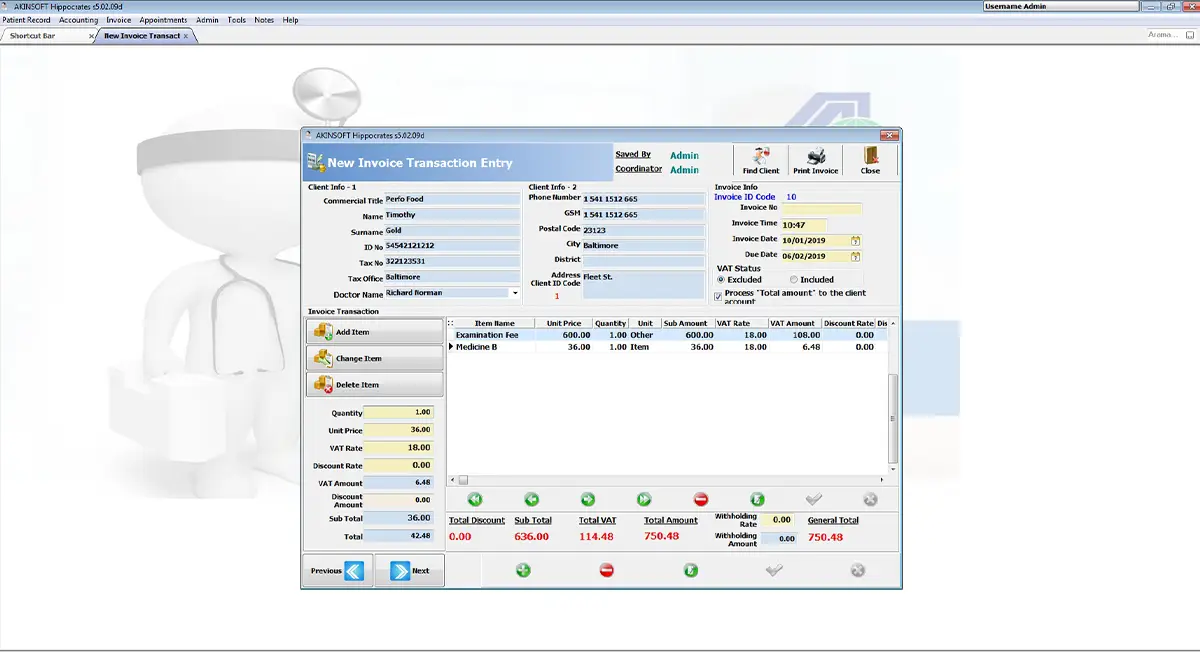
Task: Click the Invoice No input field
Action: (820, 208)
